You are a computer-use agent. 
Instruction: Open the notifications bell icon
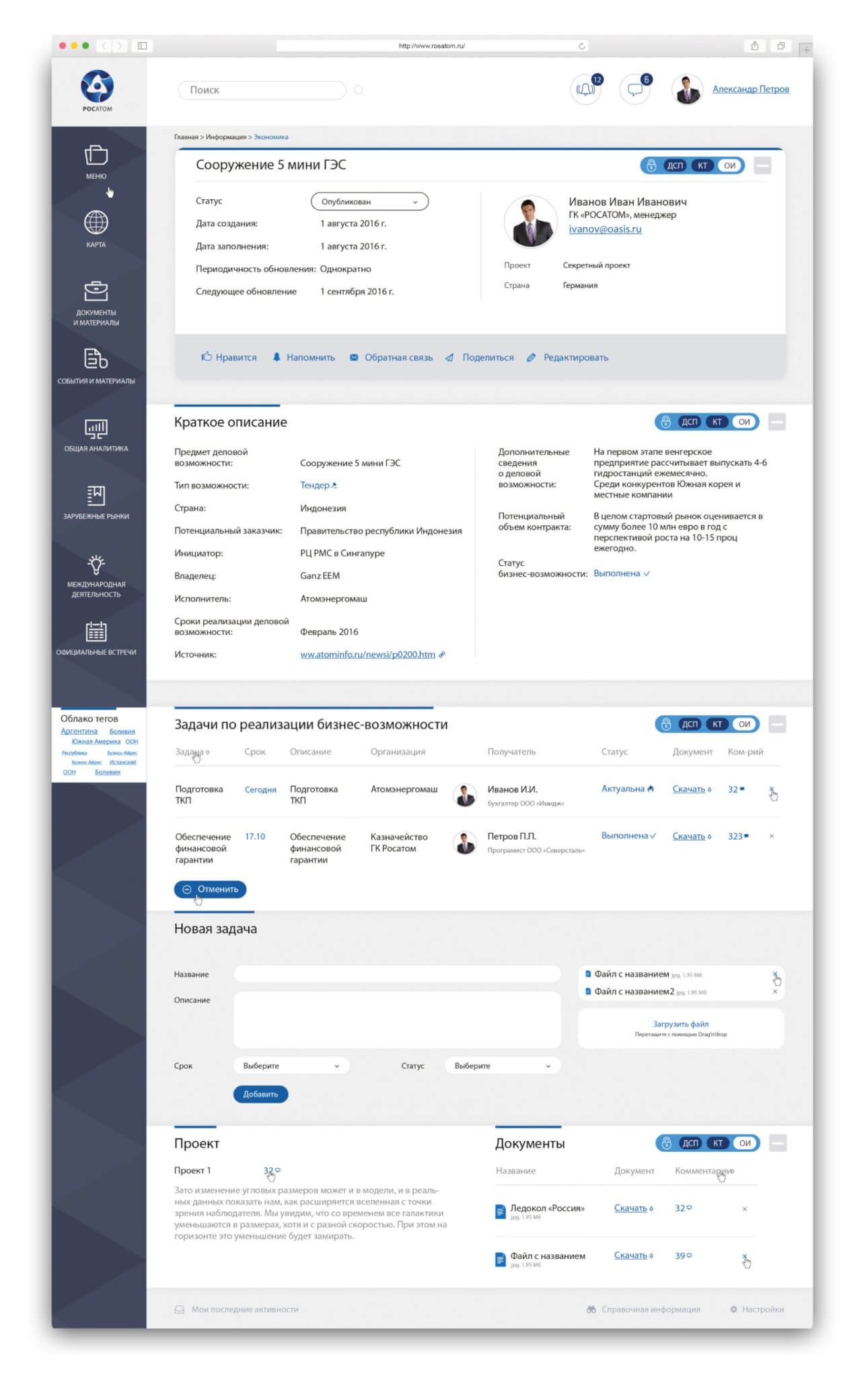585,89
